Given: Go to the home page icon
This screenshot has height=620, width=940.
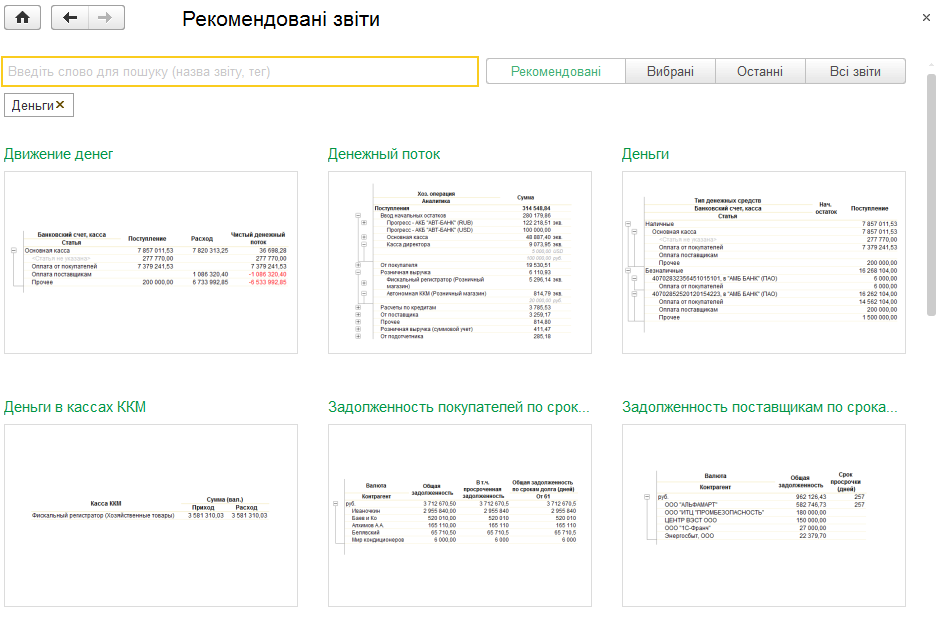Looking at the screenshot, I should [x=23, y=17].
